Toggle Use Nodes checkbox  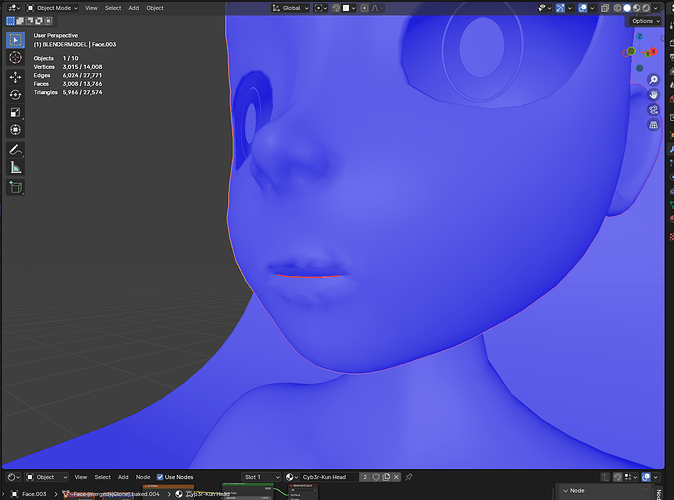160,477
